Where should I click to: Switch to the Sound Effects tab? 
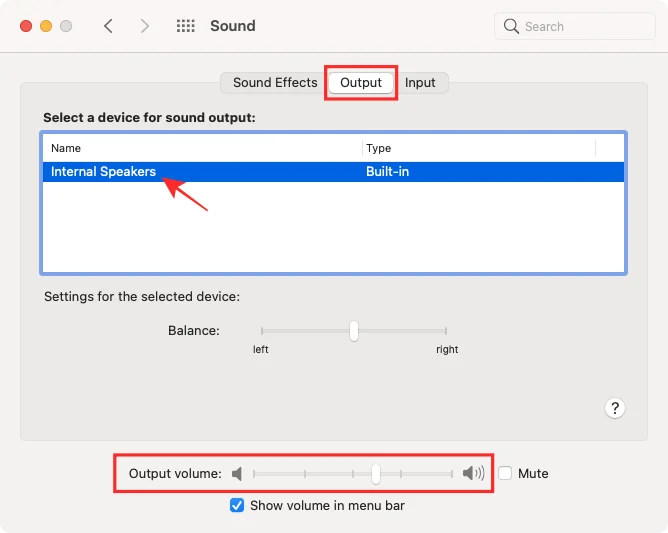[275, 83]
